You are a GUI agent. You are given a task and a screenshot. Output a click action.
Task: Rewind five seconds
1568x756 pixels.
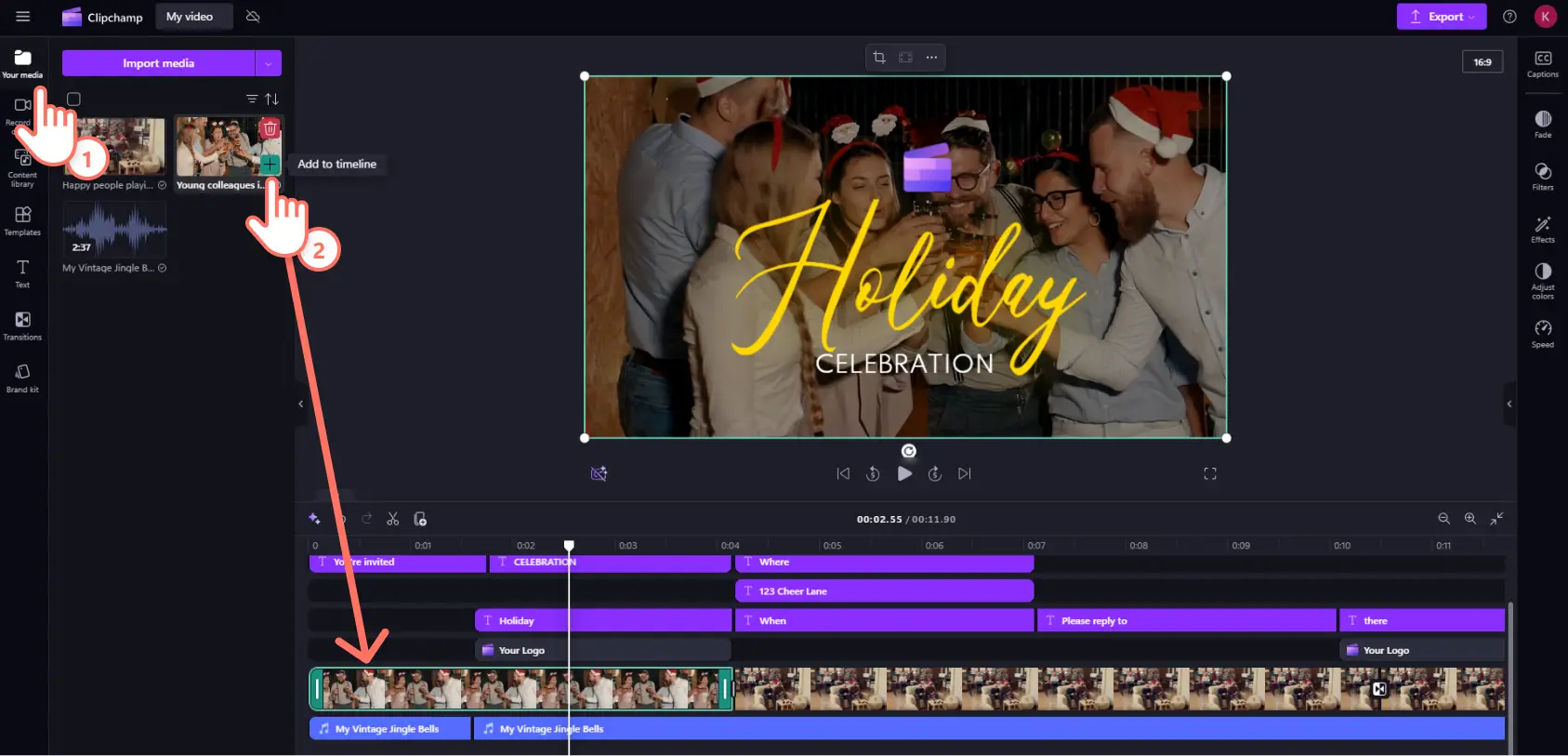pyautogui.click(x=873, y=473)
